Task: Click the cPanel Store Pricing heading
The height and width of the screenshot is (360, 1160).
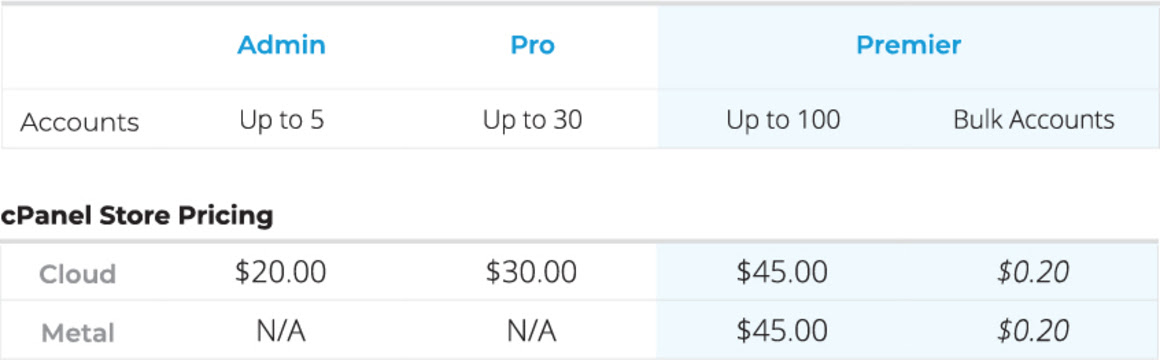Action: pyautogui.click(x=137, y=216)
